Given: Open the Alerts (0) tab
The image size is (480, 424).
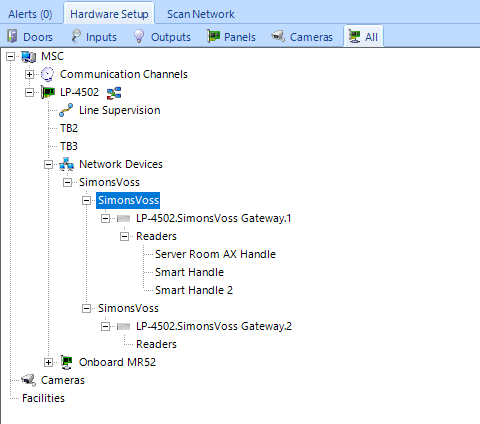Looking at the screenshot, I should (30, 14).
